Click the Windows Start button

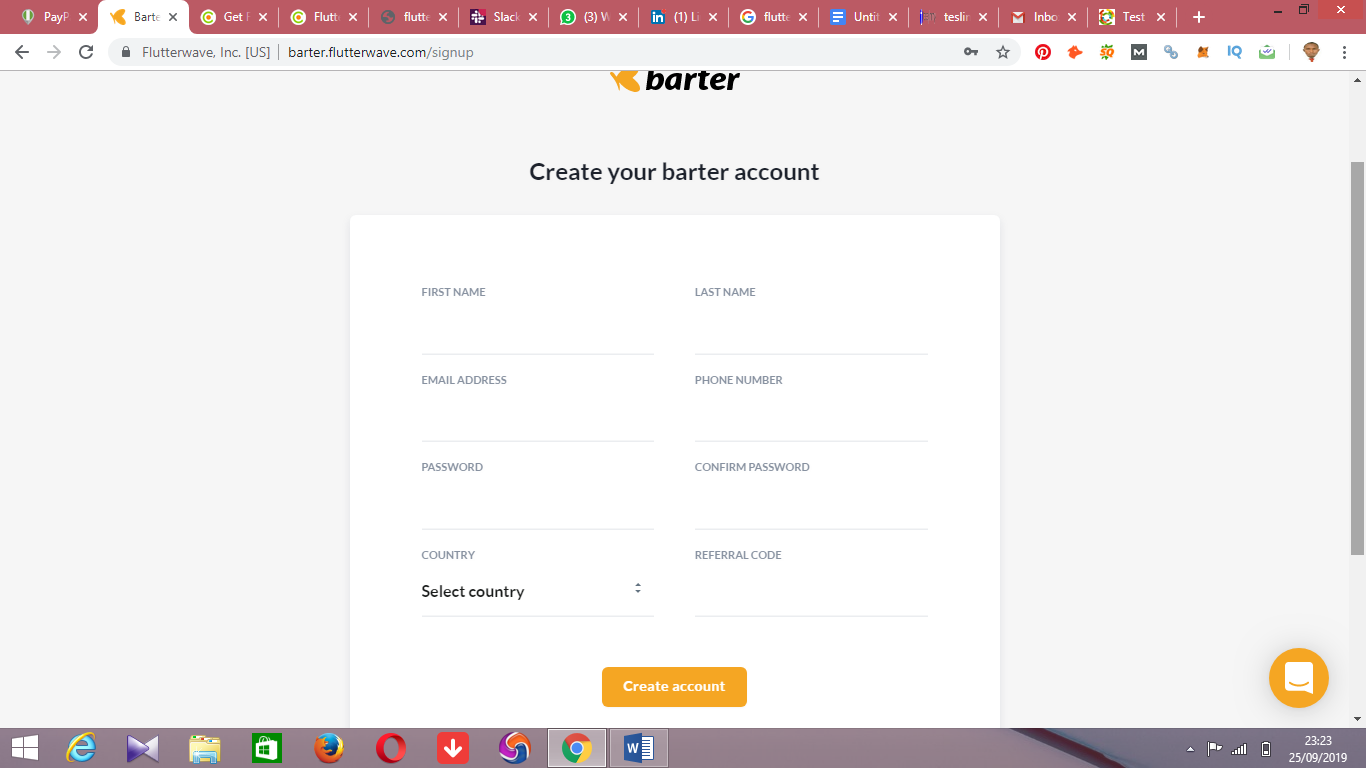click(x=25, y=748)
